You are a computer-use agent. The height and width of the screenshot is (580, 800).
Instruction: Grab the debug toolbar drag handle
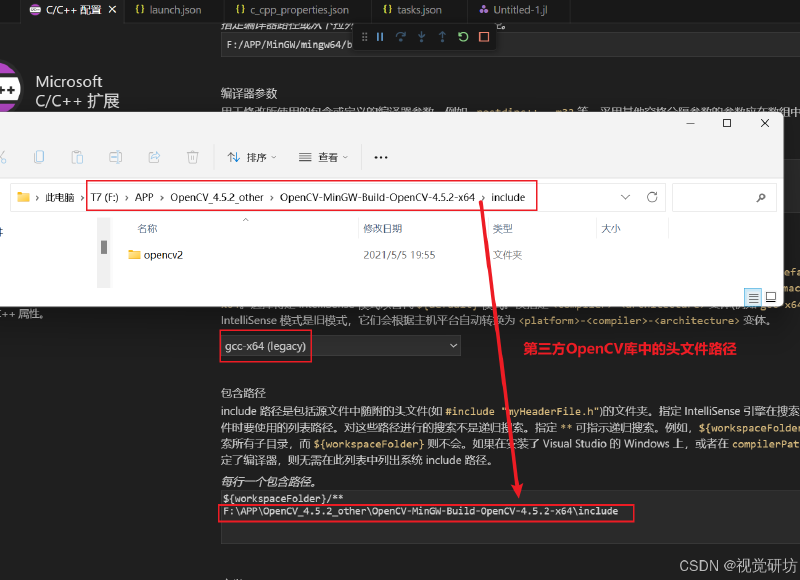click(364, 37)
